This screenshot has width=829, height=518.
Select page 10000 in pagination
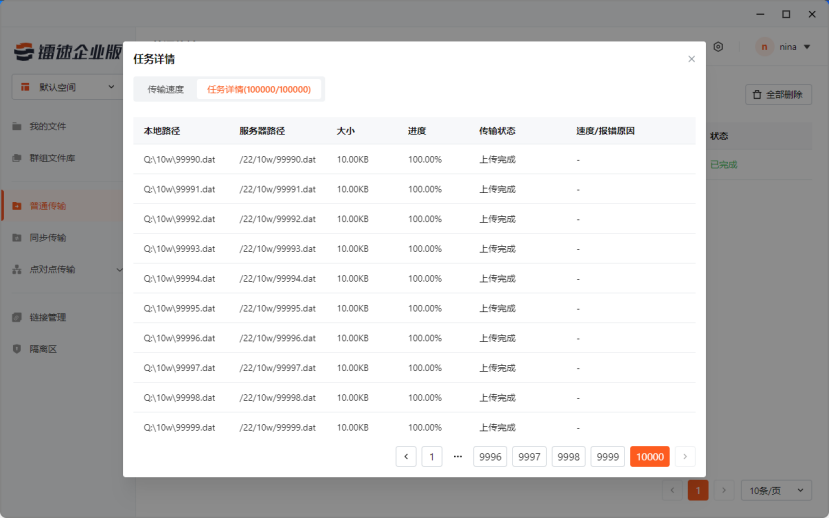[650, 457]
